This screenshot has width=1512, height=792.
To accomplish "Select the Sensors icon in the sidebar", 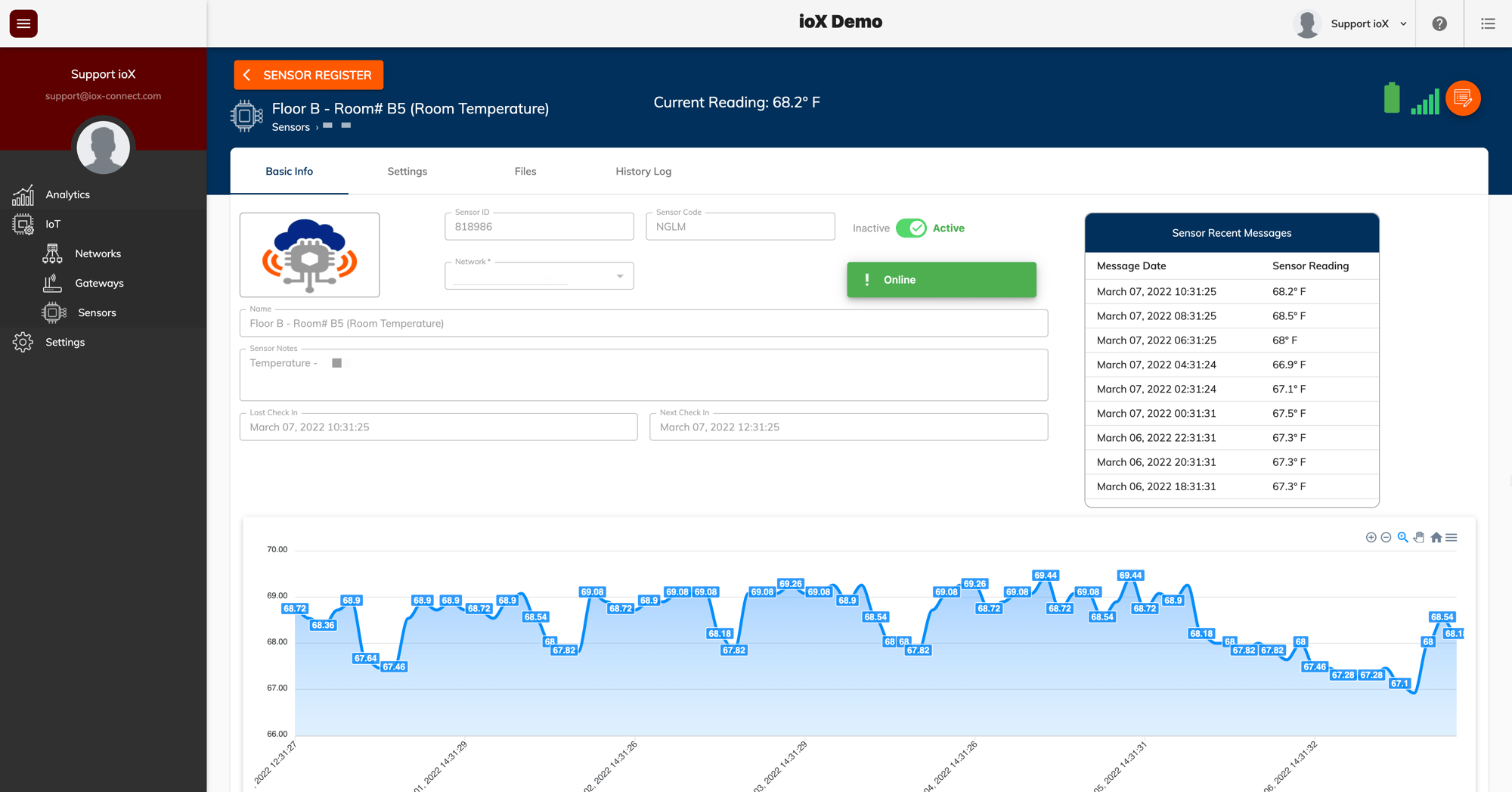I will (x=53, y=312).
